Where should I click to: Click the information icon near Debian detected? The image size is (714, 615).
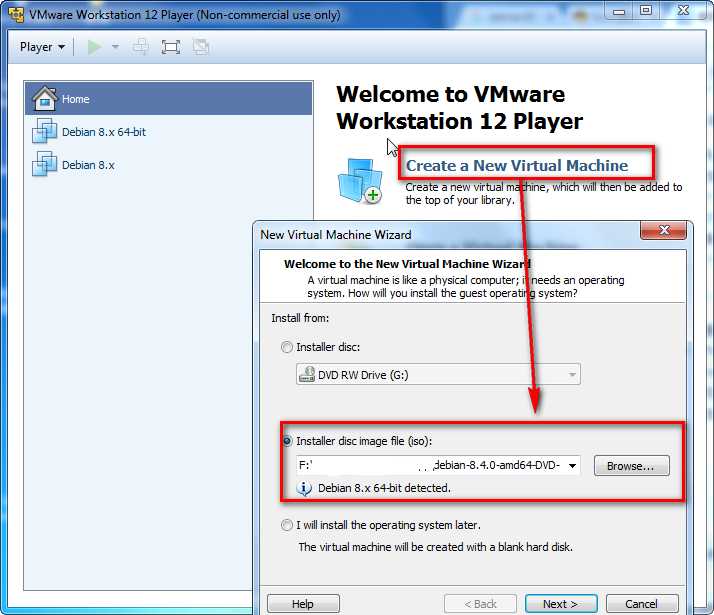tap(304, 488)
